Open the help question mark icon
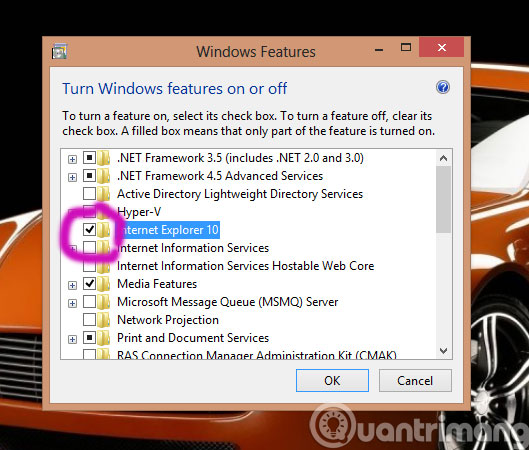The height and width of the screenshot is (450, 529). 443,87
